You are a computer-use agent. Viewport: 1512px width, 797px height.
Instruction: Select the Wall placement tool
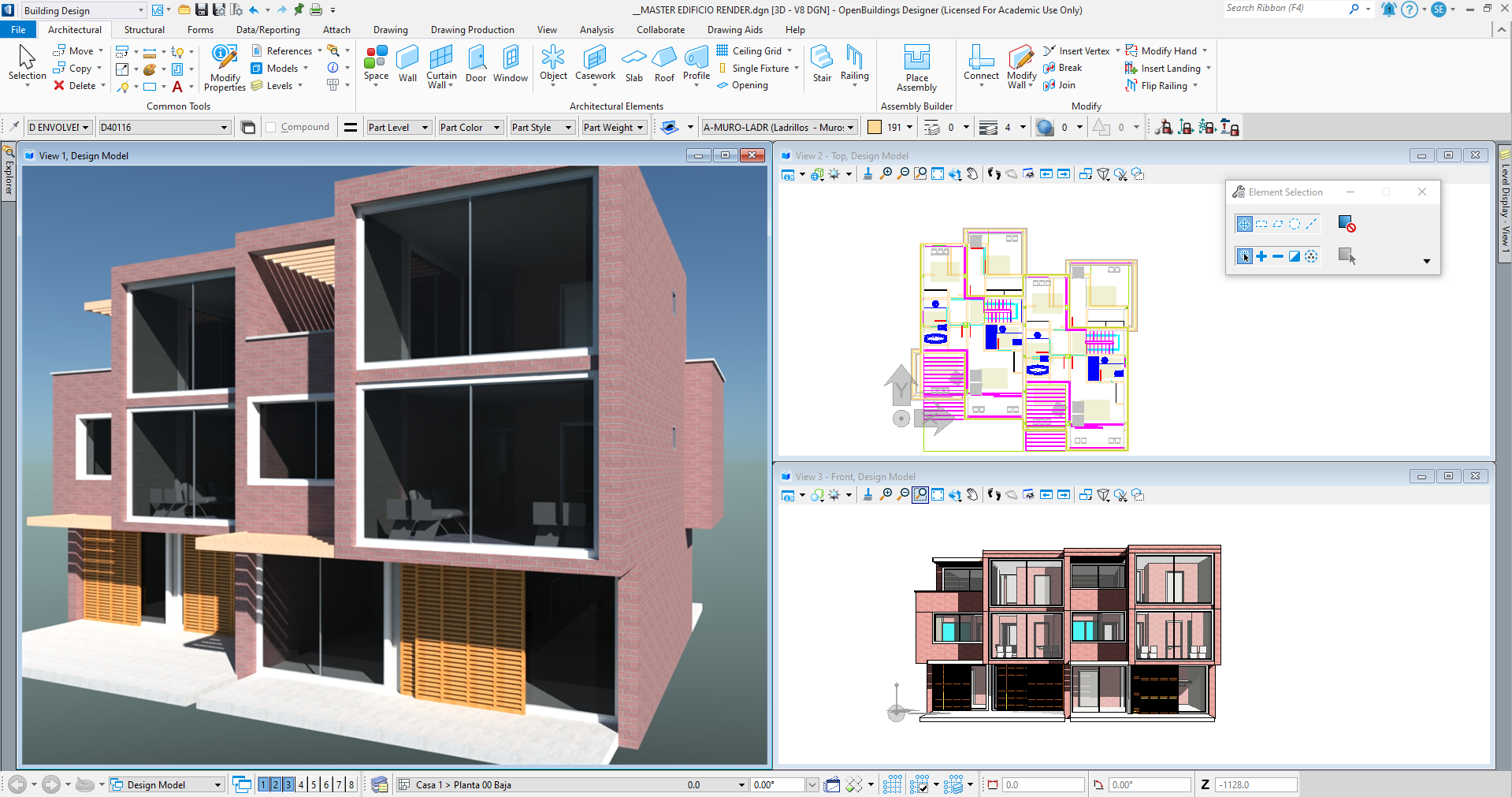(x=407, y=66)
